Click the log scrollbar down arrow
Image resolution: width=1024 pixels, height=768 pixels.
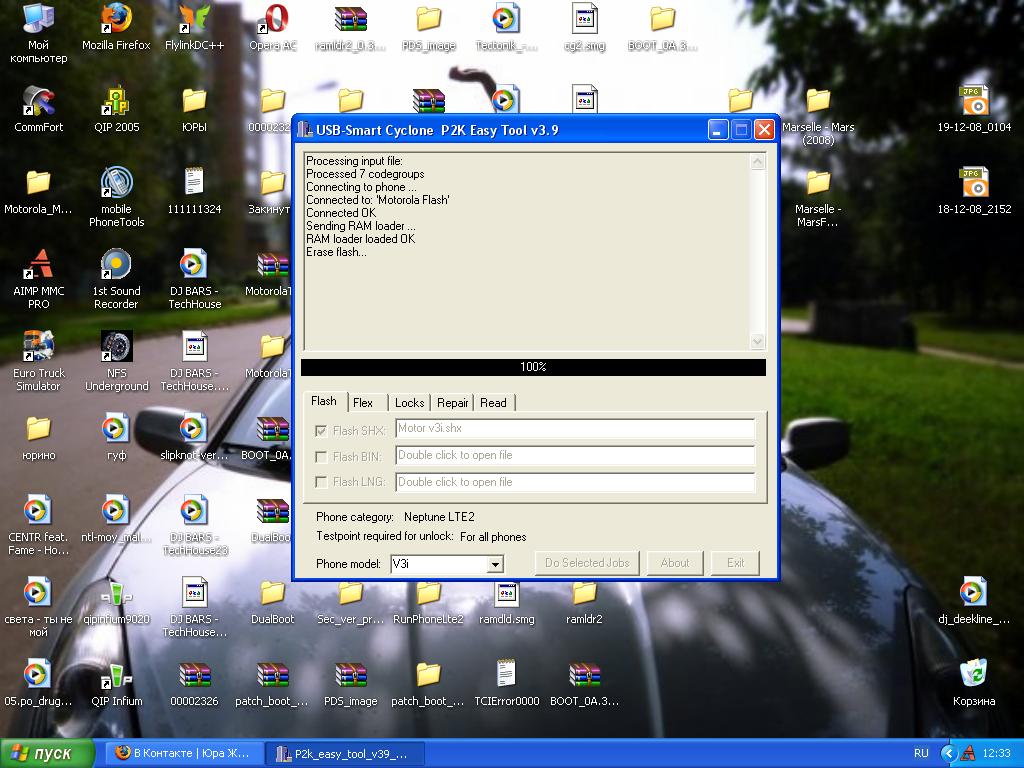coord(758,341)
